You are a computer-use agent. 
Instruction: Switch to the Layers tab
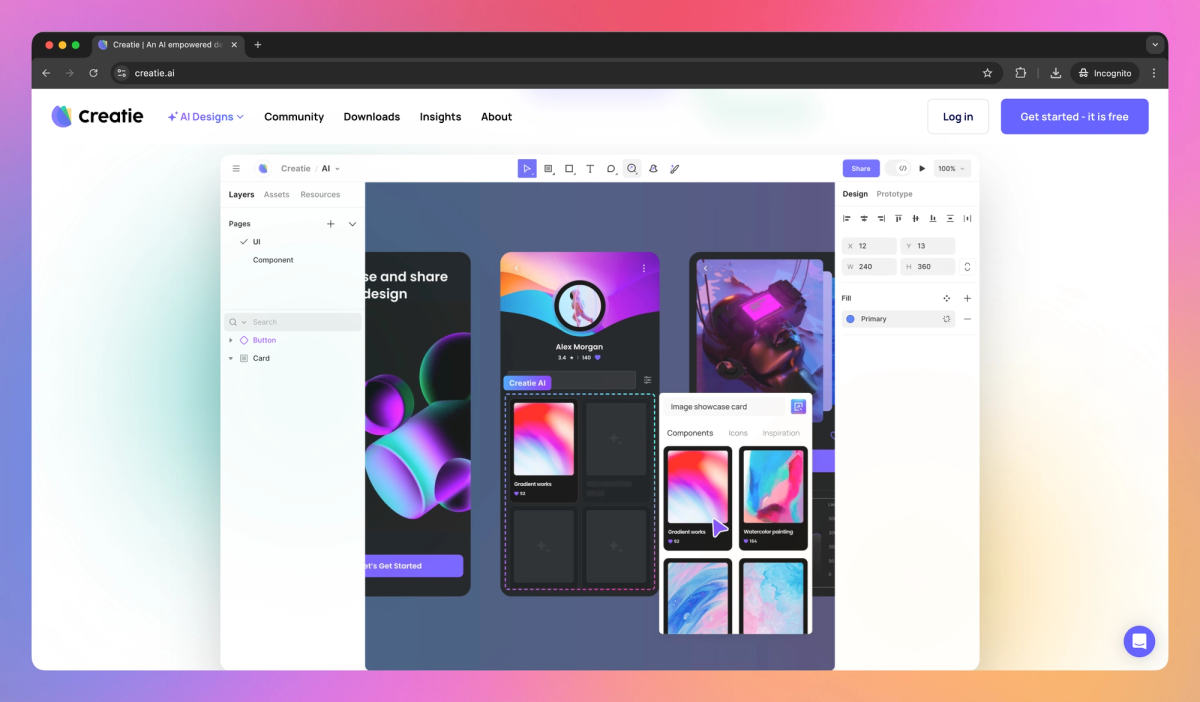(x=241, y=194)
